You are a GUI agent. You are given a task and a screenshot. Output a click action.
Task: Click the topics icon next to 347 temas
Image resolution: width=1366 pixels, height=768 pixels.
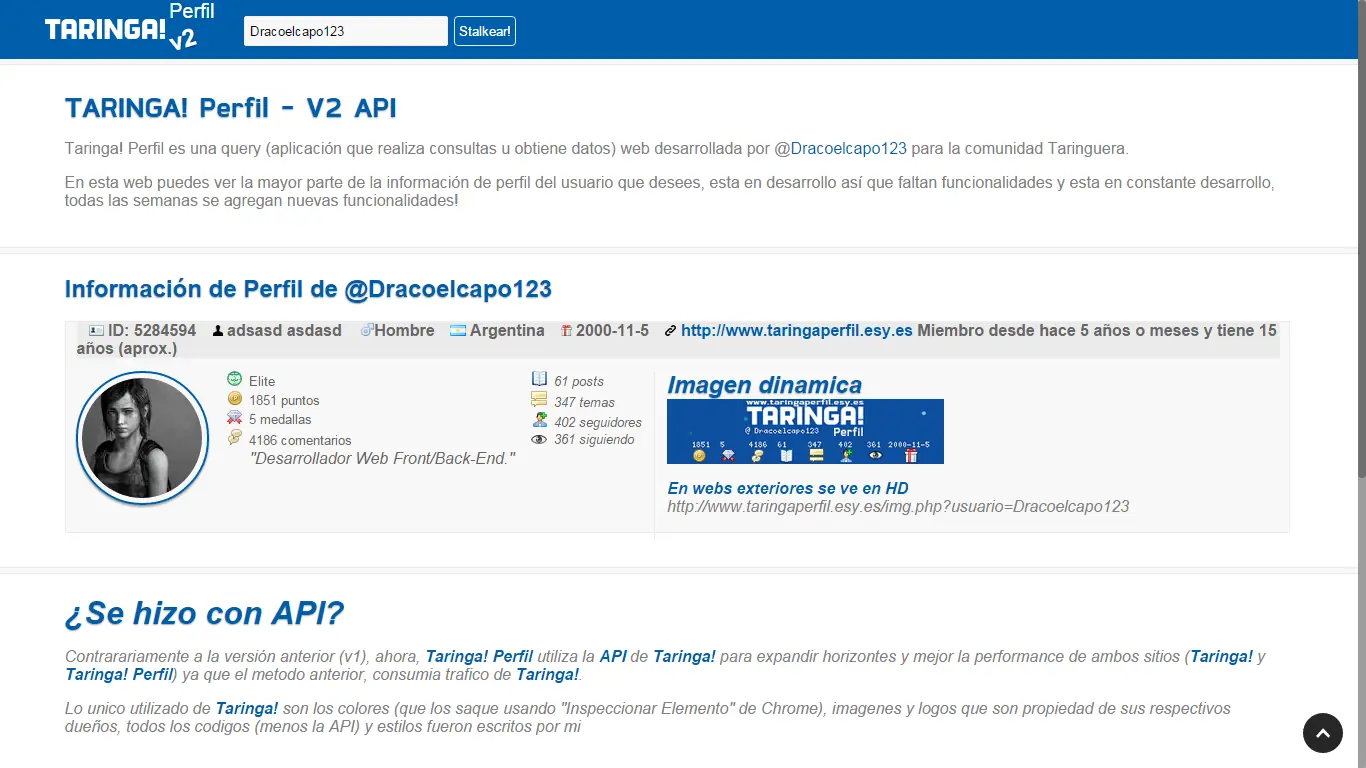point(540,400)
